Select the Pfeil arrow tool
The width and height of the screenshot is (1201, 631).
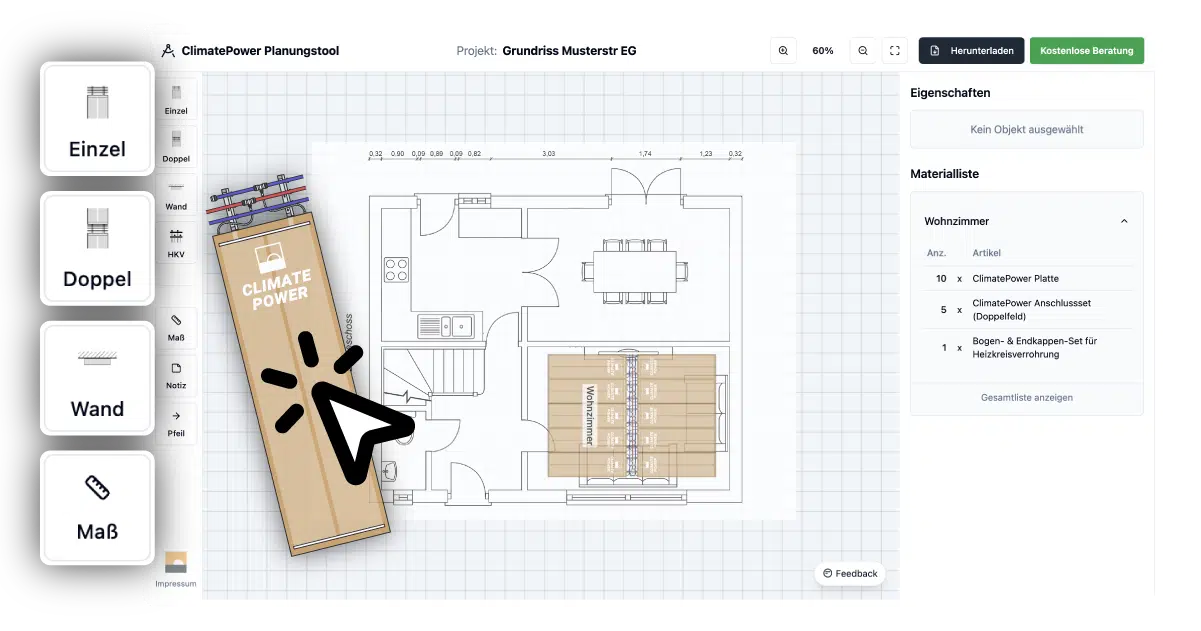176,423
